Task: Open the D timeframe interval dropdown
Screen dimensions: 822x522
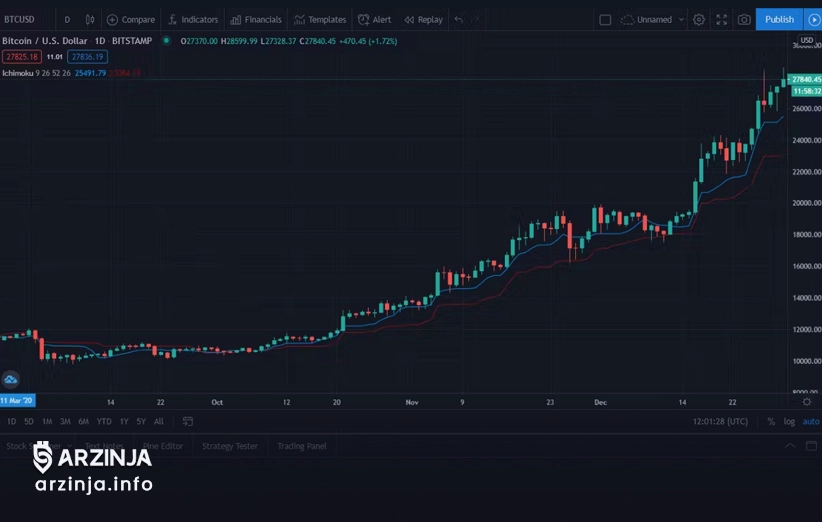Action: coord(67,19)
